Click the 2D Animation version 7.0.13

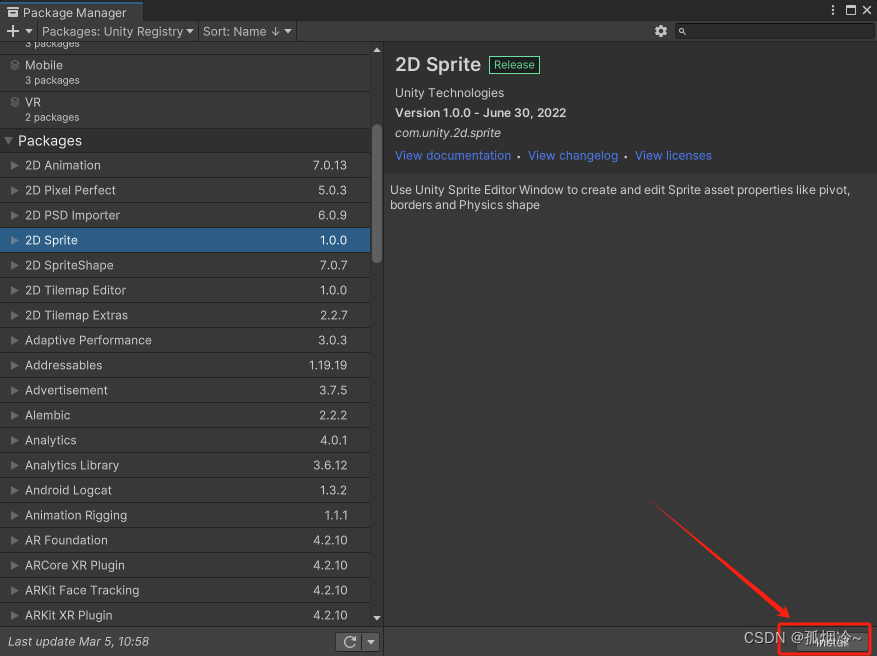329,165
